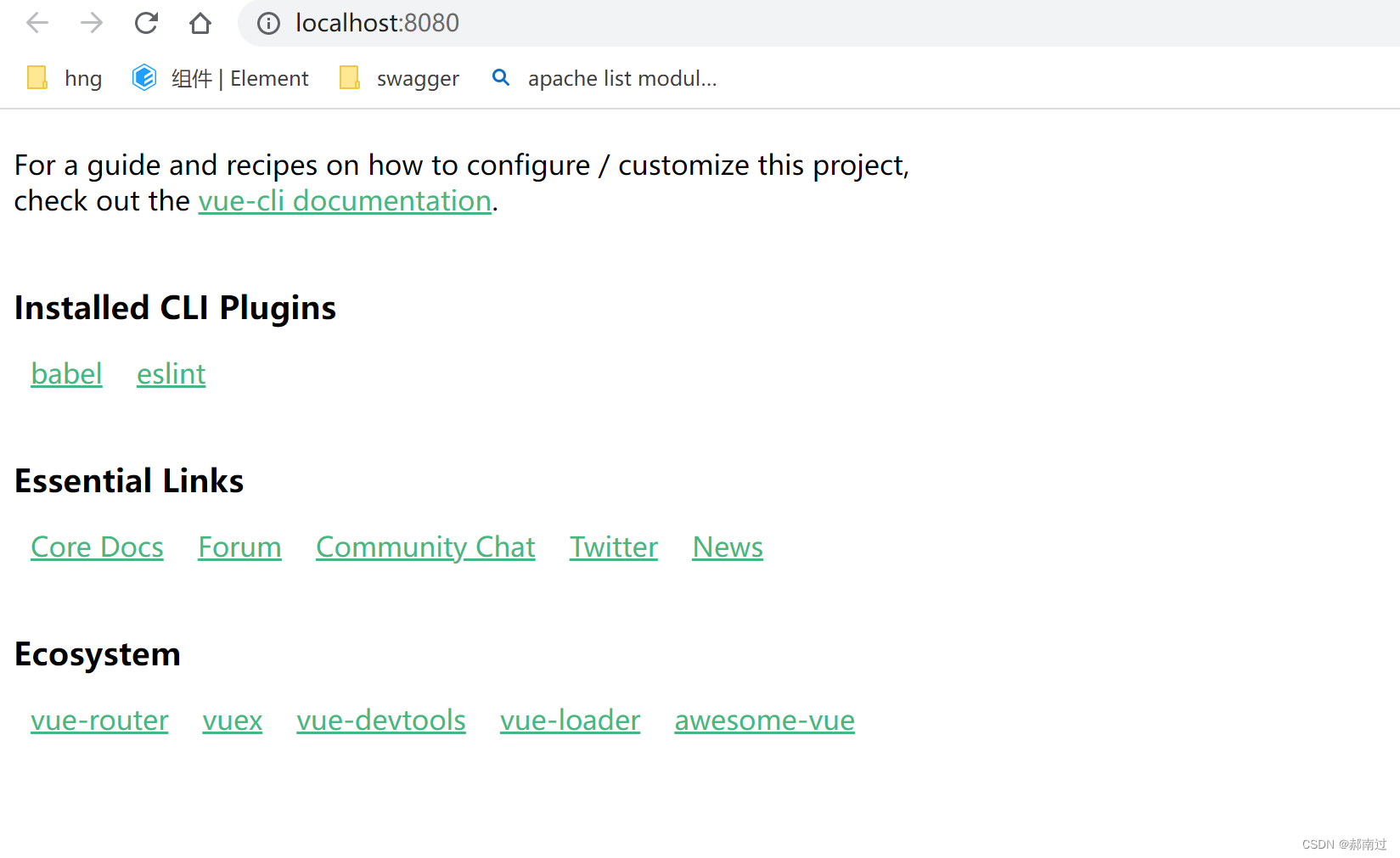Open the hng bookmark folder
1400x858 pixels.
(65, 78)
